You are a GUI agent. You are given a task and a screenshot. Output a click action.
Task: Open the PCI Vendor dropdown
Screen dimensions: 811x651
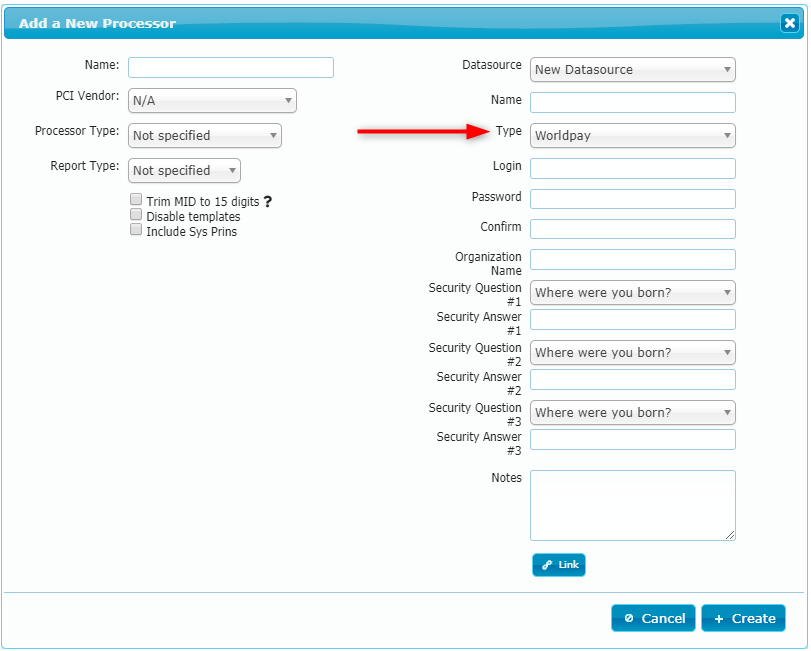pyautogui.click(x=212, y=100)
